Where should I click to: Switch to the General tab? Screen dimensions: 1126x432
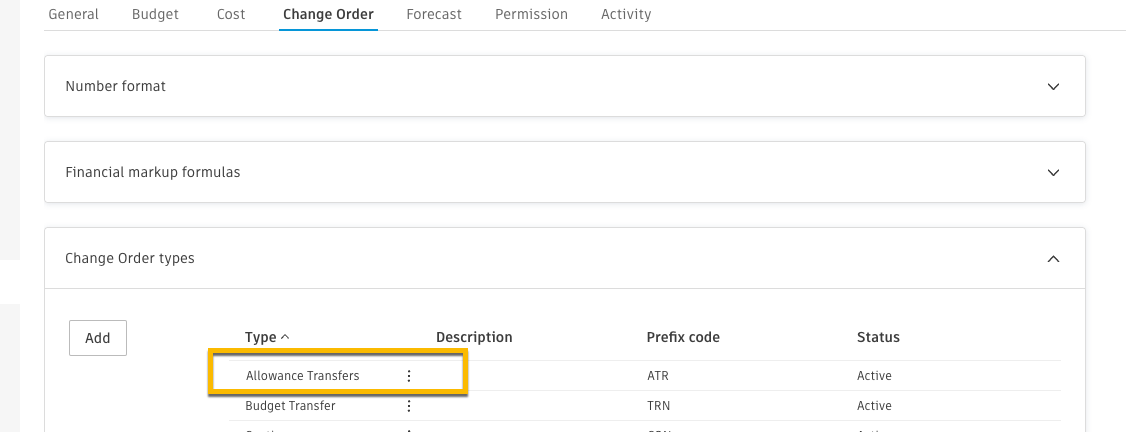[x=73, y=15]
